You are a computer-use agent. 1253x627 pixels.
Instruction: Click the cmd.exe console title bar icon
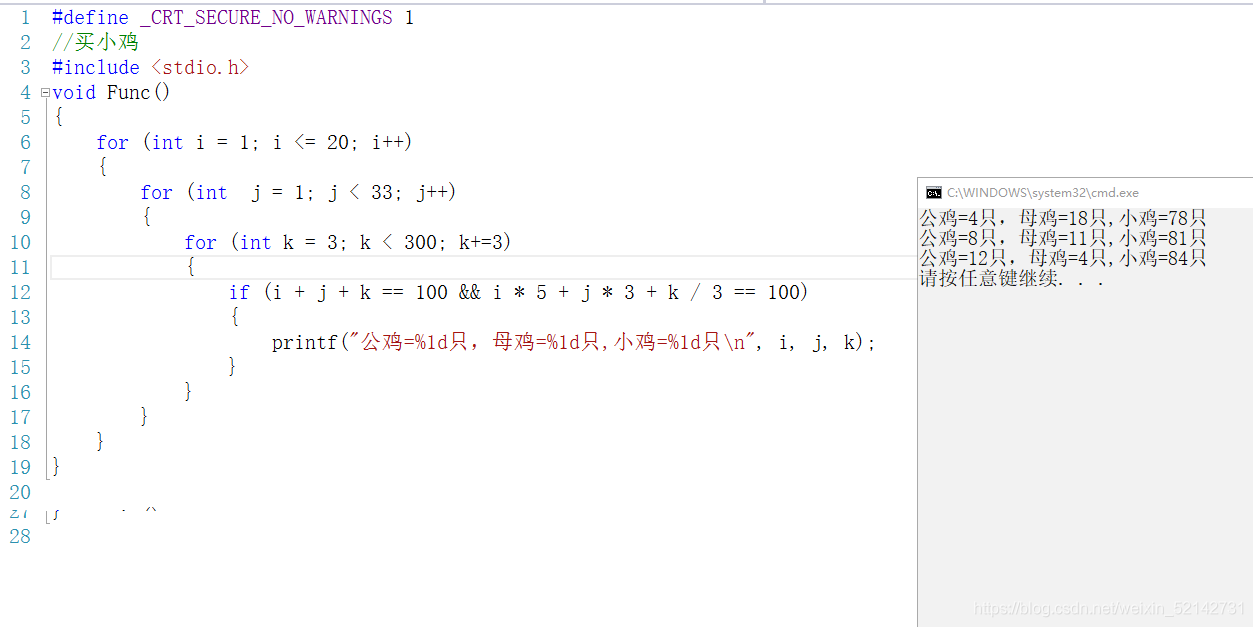pos(933,192)
